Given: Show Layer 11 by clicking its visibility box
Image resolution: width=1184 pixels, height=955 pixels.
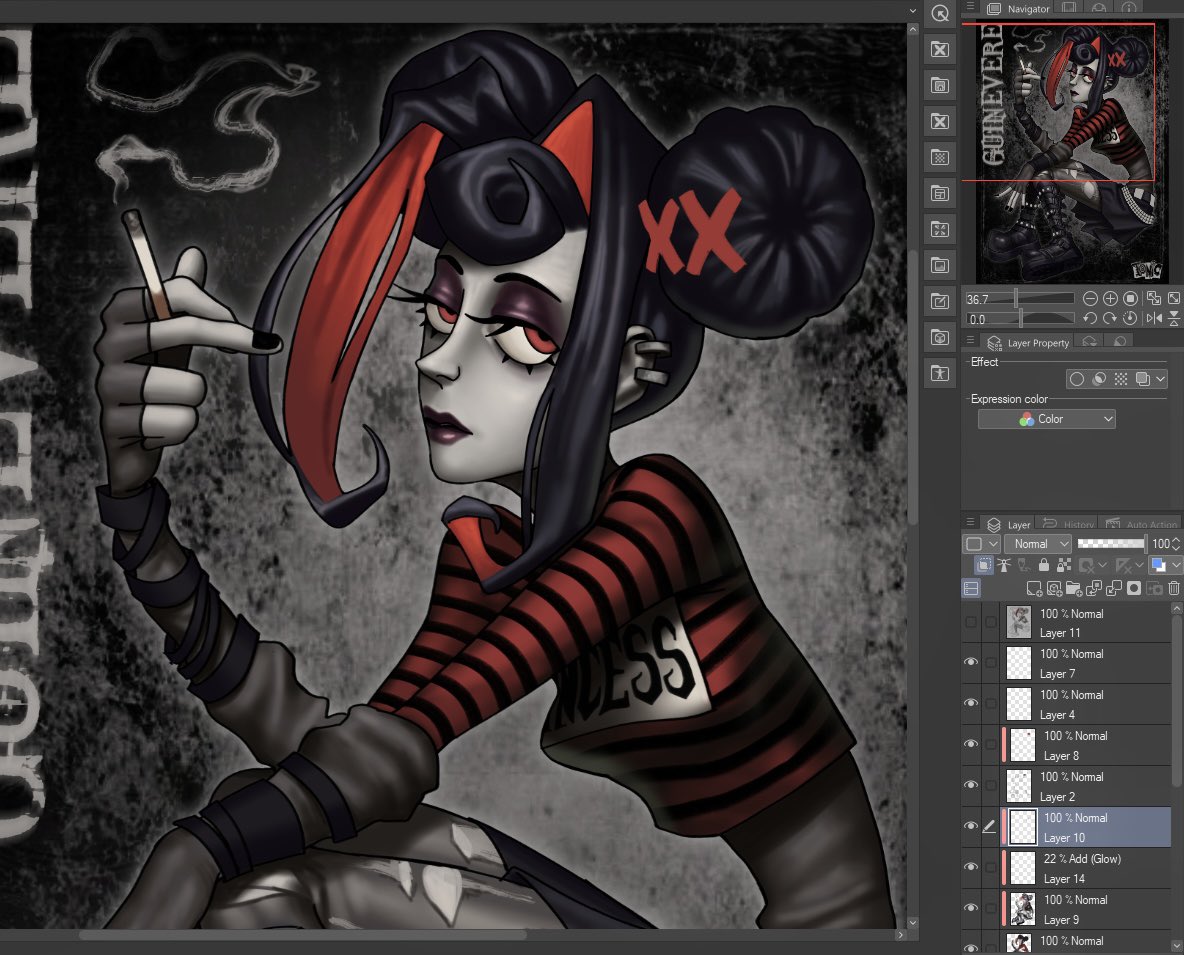Looking at the screenshot, I should (x=971, y=622).
